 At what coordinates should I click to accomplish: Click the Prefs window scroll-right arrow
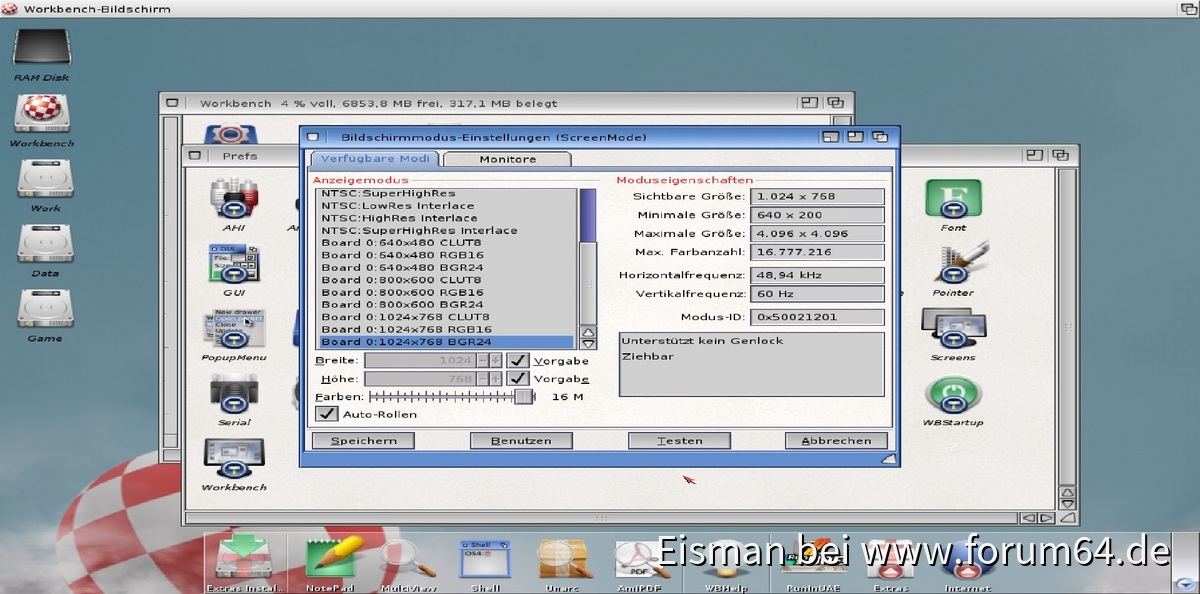point(1047,518)
